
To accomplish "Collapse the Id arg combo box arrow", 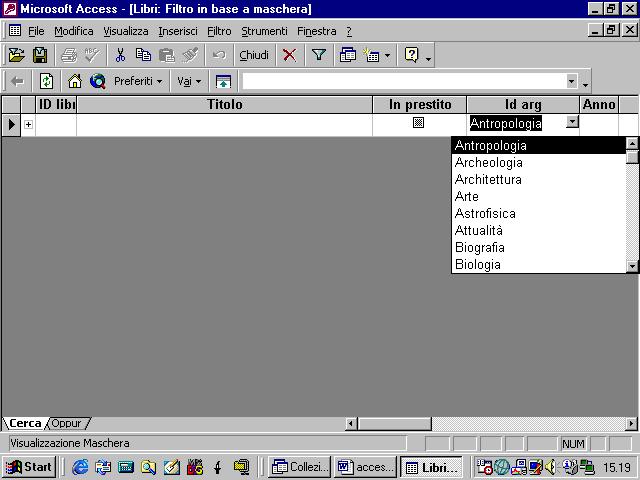I will (x=573, y=122).
